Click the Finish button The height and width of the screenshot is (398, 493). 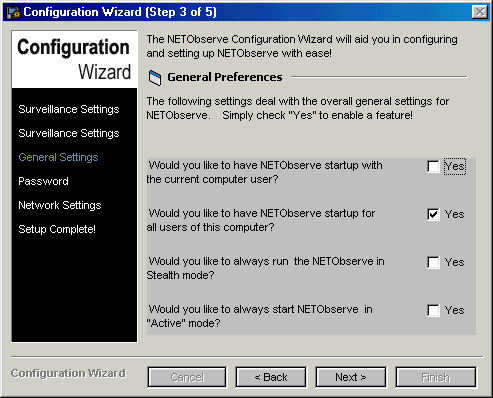coord(436,377)
